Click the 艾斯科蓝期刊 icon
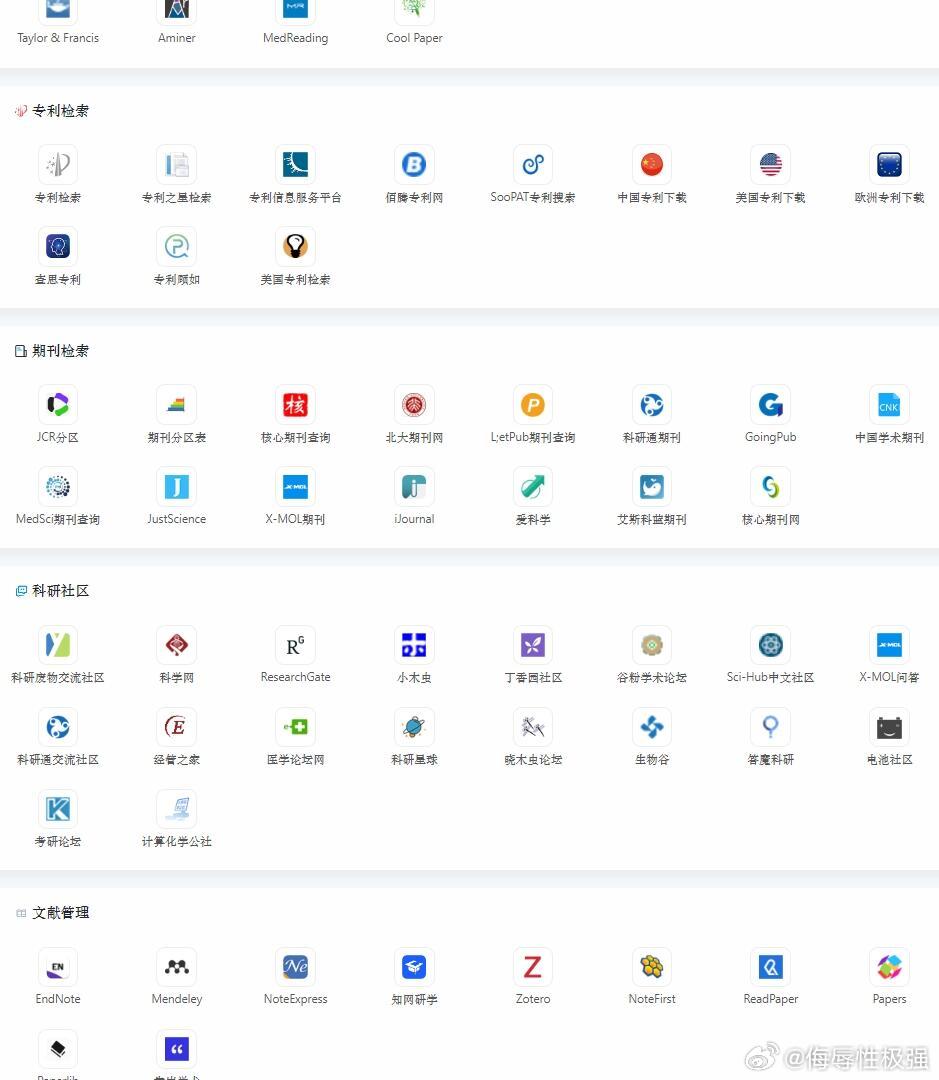 click(x=652, y=486)
